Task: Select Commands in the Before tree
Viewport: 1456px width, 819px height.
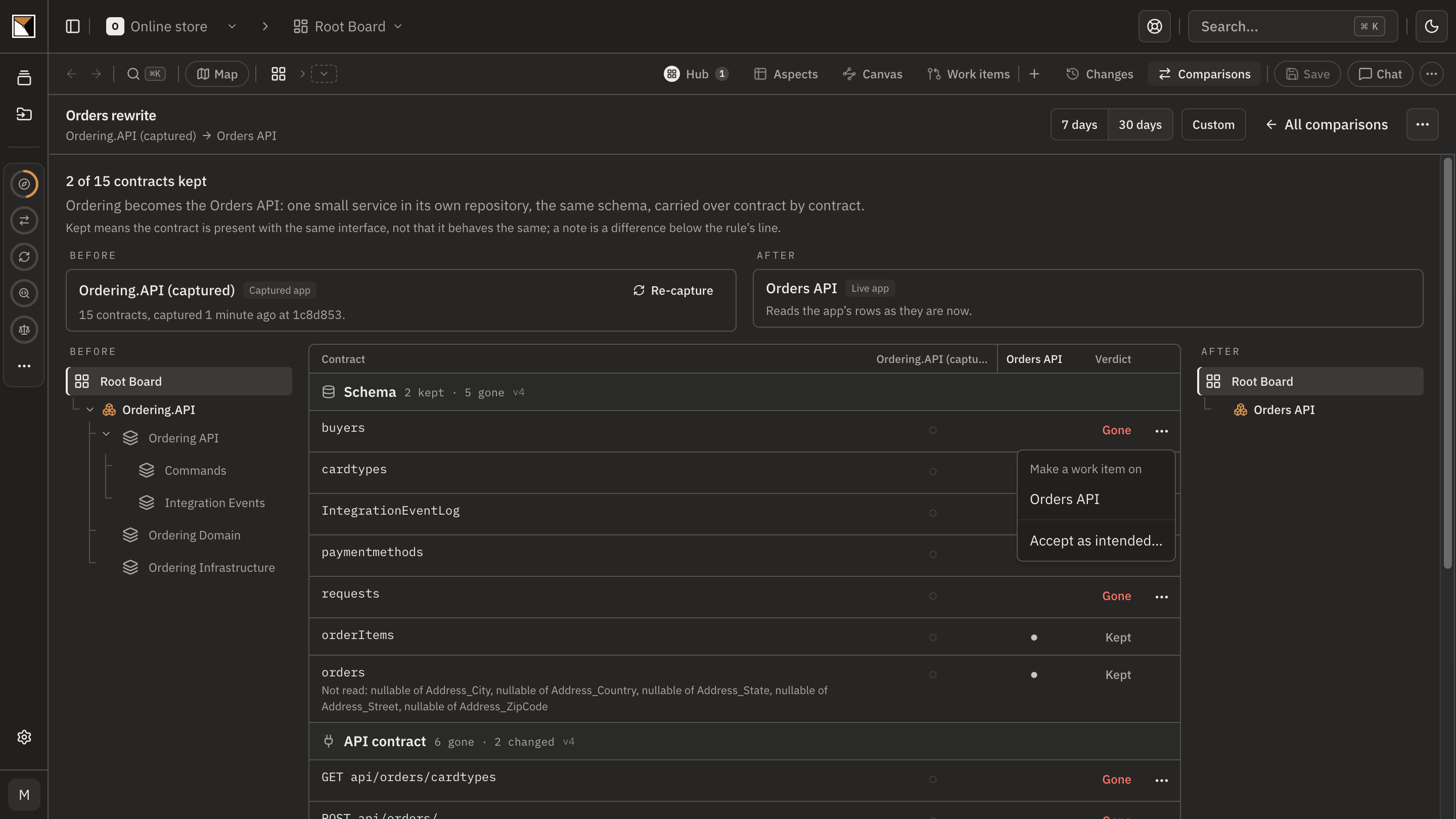Action: [195, 470]
